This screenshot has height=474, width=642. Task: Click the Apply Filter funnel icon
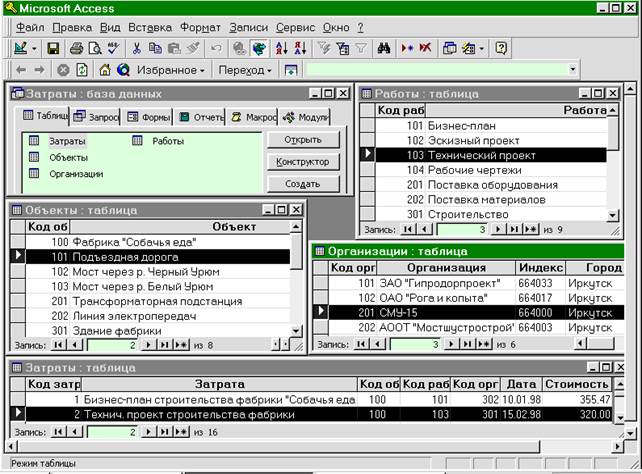(361, 48)
